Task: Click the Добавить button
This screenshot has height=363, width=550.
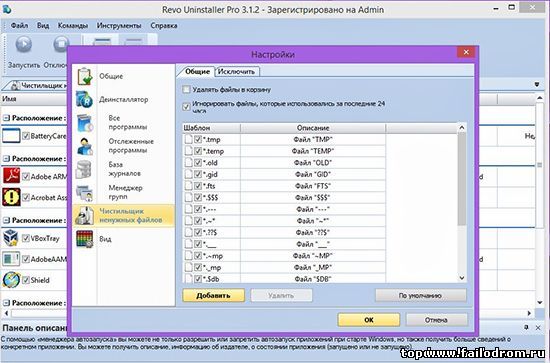Action: point(213,295)
